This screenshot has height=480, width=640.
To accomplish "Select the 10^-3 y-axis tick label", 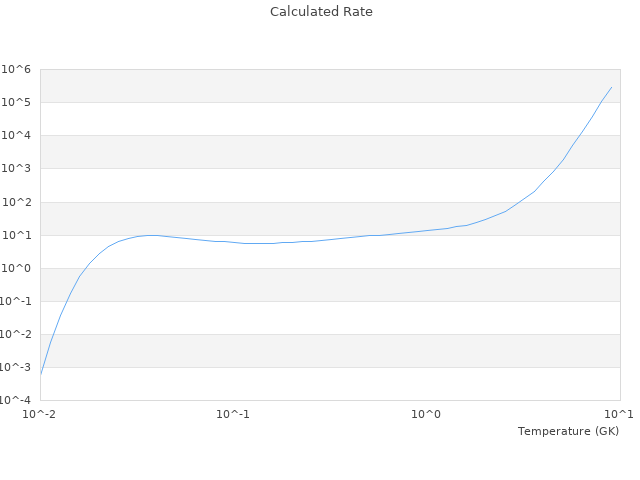I will click(x=15, y=367).
